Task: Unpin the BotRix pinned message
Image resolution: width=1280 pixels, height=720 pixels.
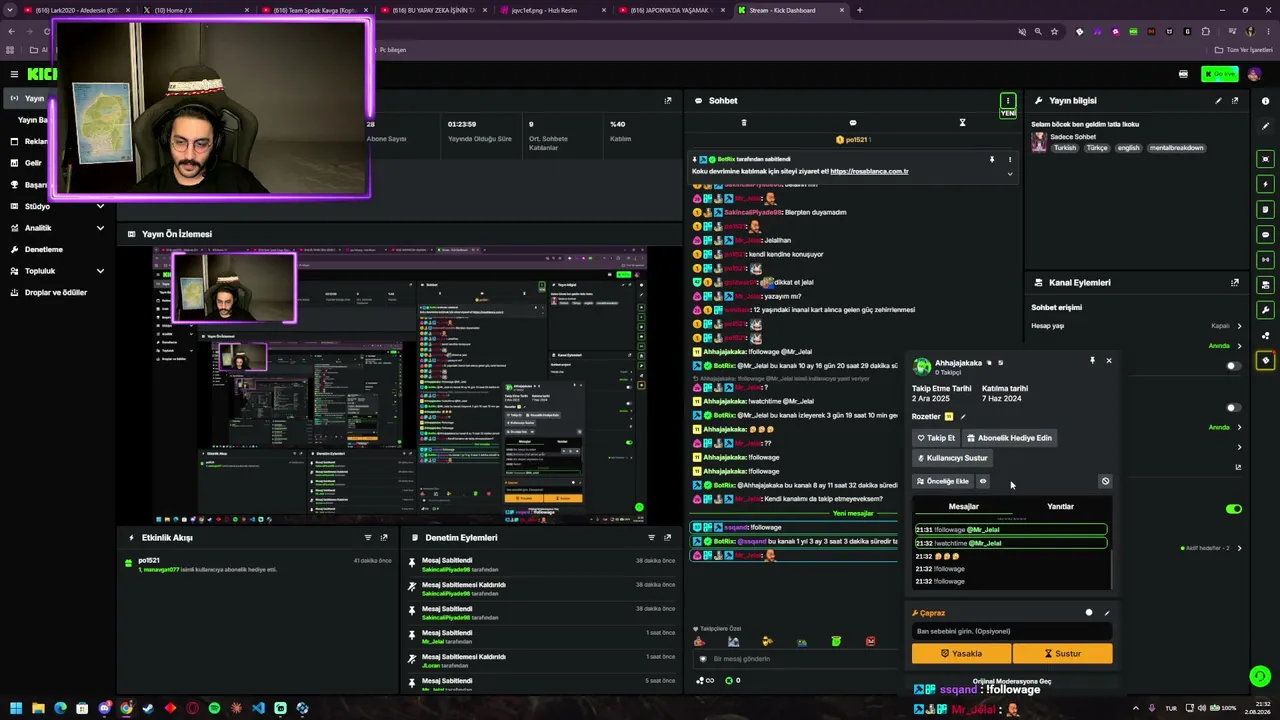Action: coord(992,159)
